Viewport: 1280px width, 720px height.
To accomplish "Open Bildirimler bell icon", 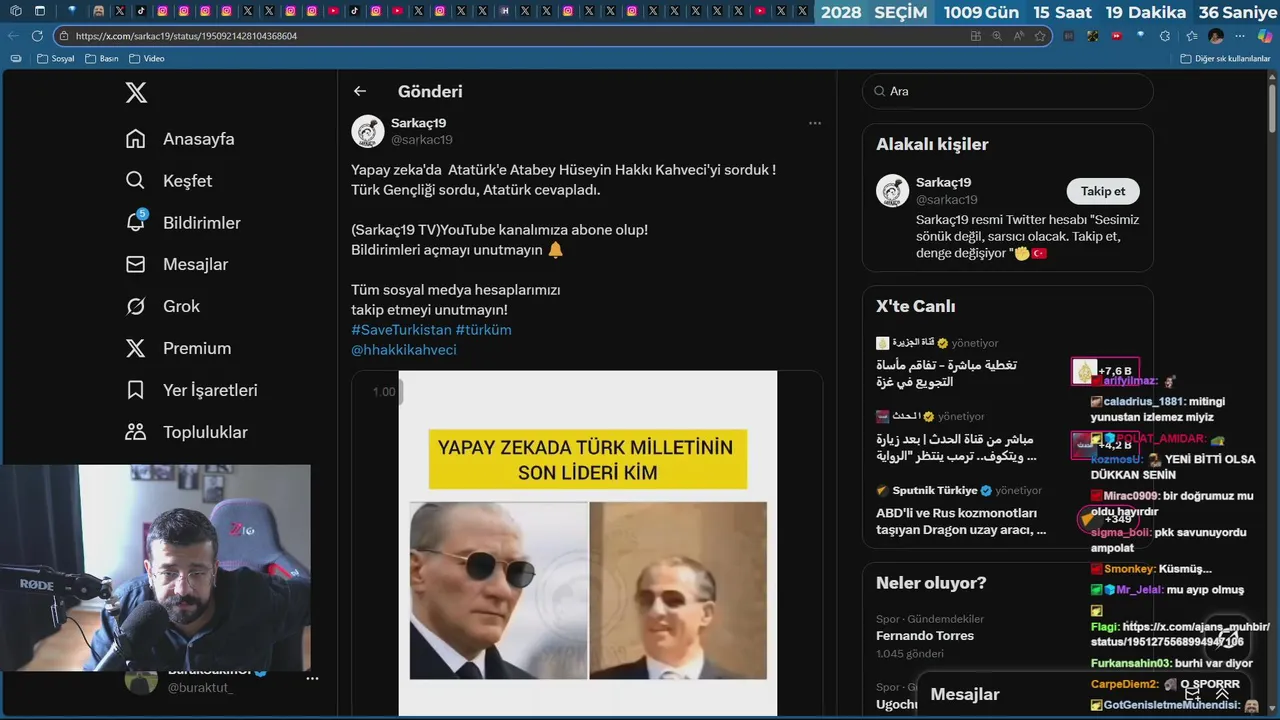I will tap(136, 222).
